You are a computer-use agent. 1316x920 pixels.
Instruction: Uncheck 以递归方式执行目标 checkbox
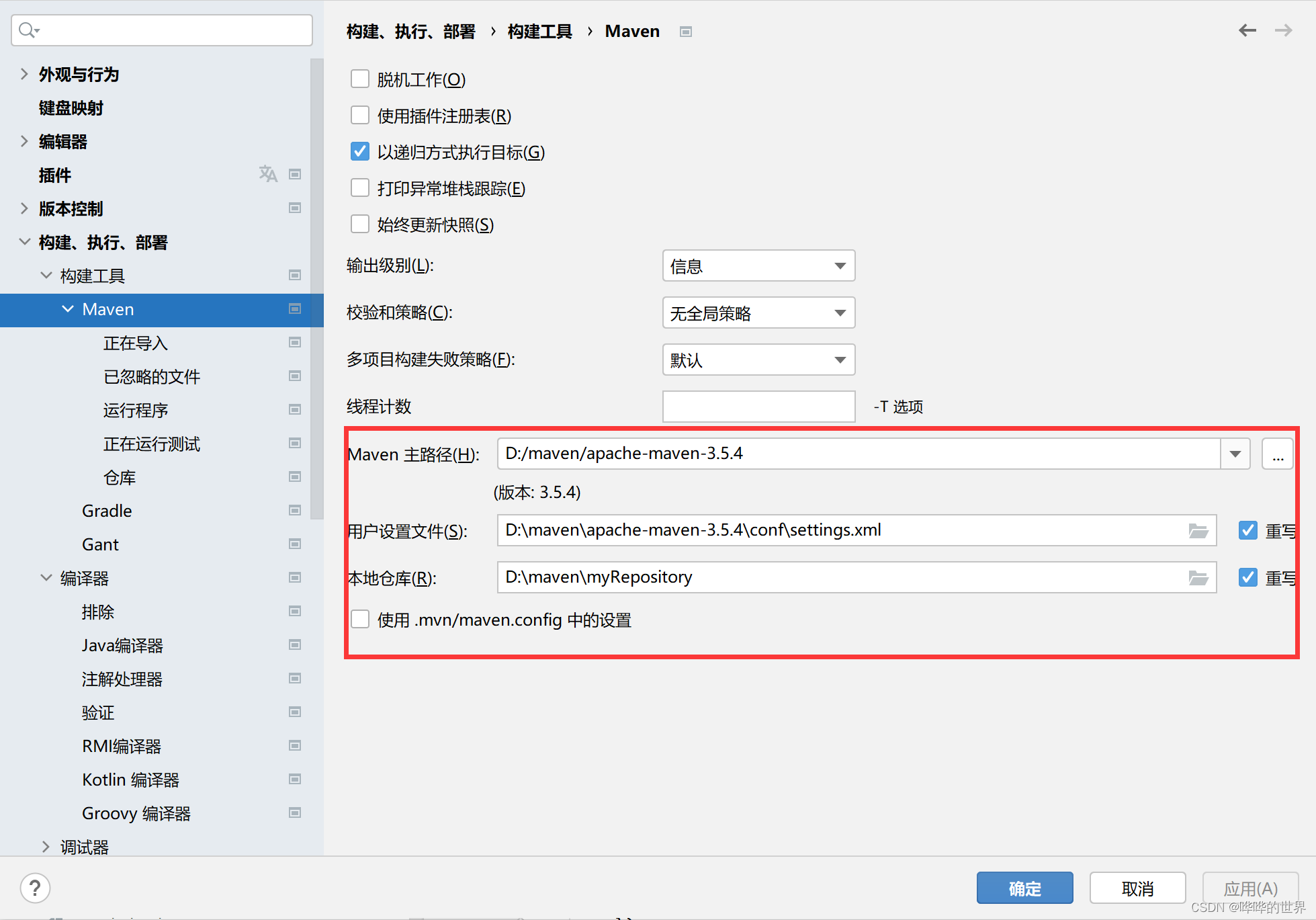tap(360, 152)
